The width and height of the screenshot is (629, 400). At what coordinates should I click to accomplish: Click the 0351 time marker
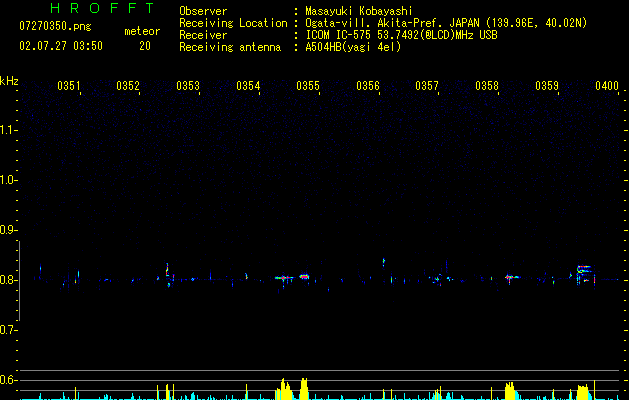coord(69,86)
